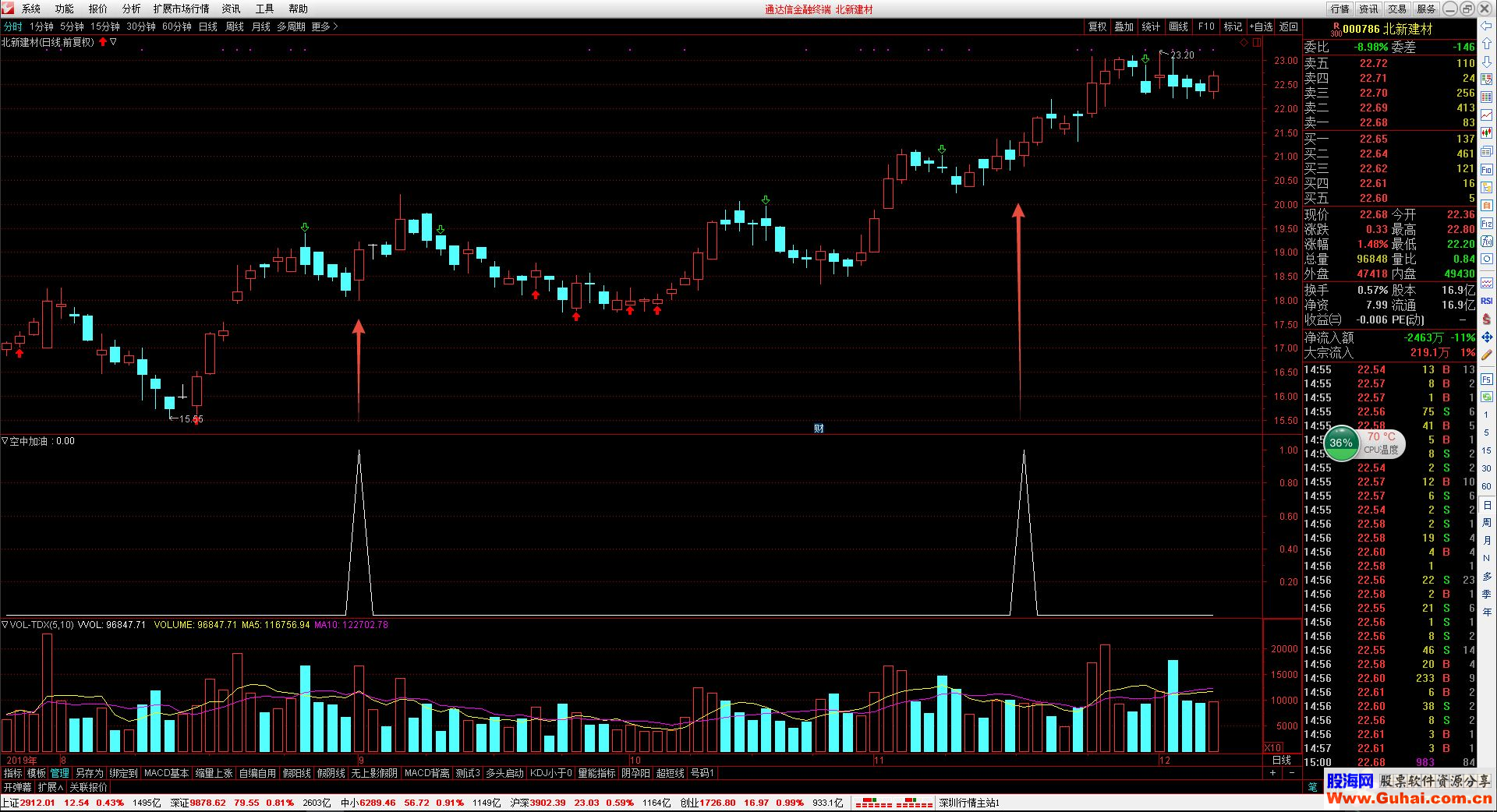Click the +自选 add favorite button

[x=1261, y=26]
